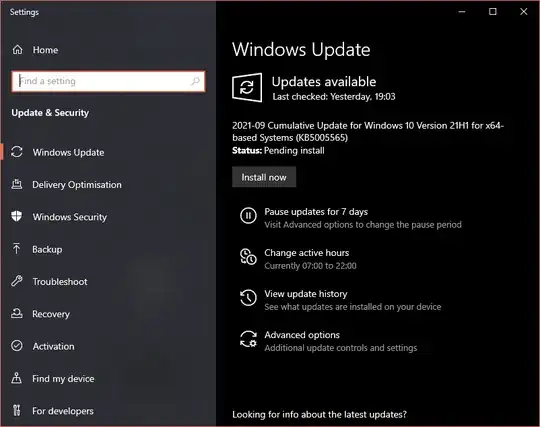Click the Updates available status text

tap(324, 82)
